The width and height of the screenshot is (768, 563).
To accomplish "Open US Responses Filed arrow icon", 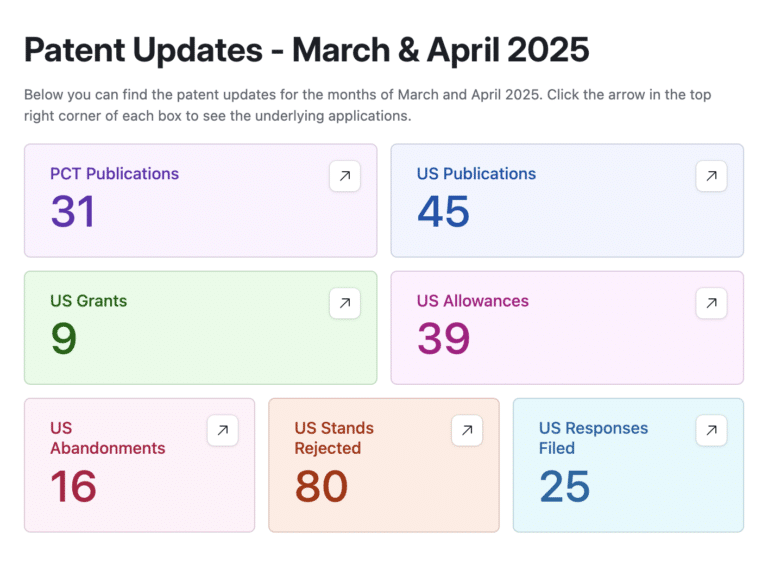I will 711,431.
